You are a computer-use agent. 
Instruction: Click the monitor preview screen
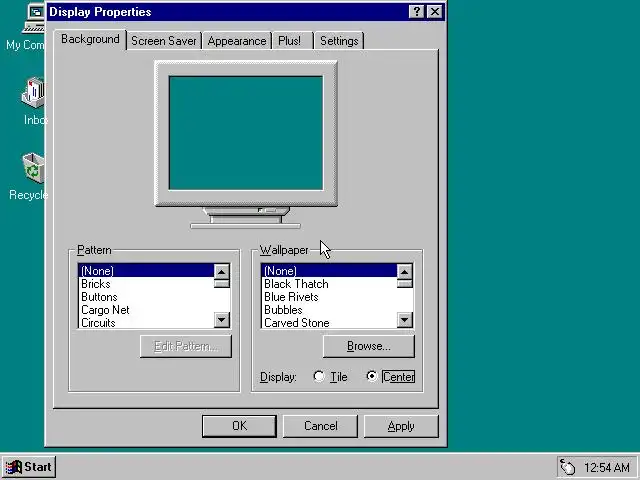click(246, 133)
